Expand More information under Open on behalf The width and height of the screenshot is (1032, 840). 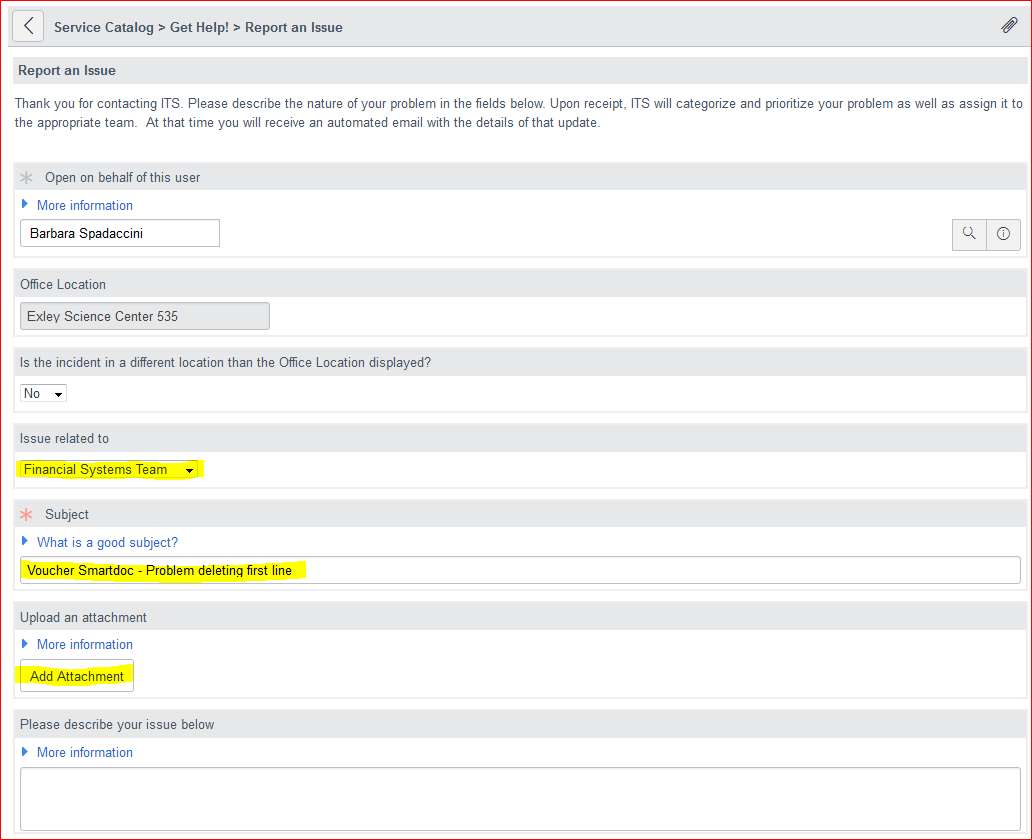84,205
